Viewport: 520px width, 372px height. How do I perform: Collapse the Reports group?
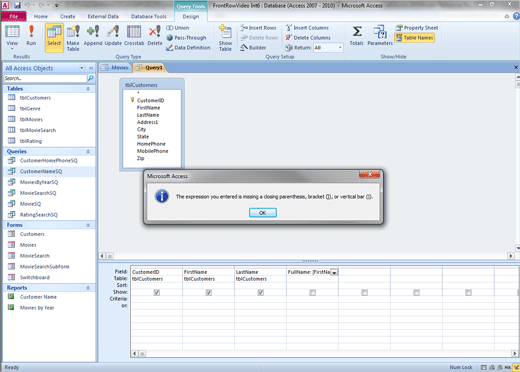[88, 288]
